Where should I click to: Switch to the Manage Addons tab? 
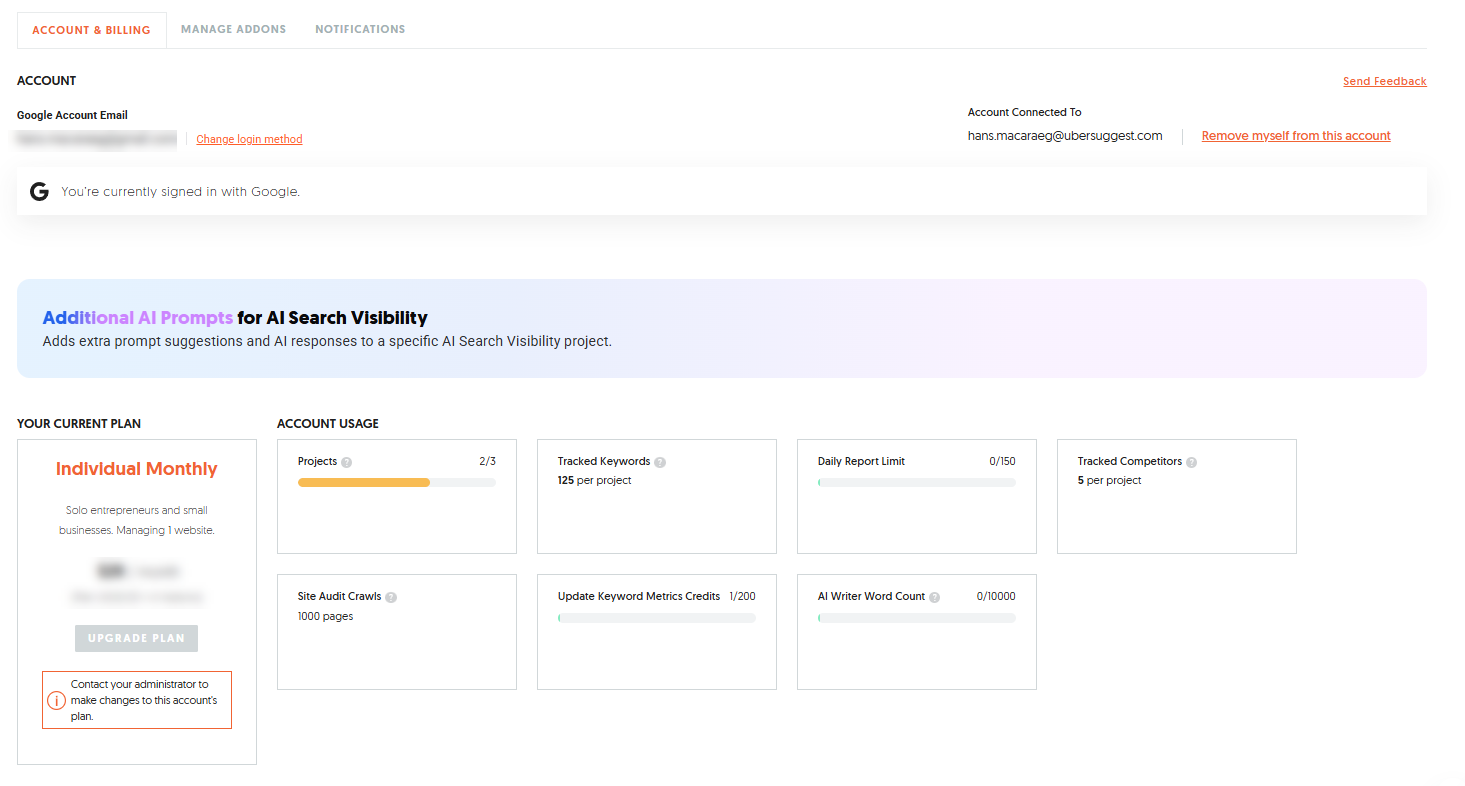point(233,29)
